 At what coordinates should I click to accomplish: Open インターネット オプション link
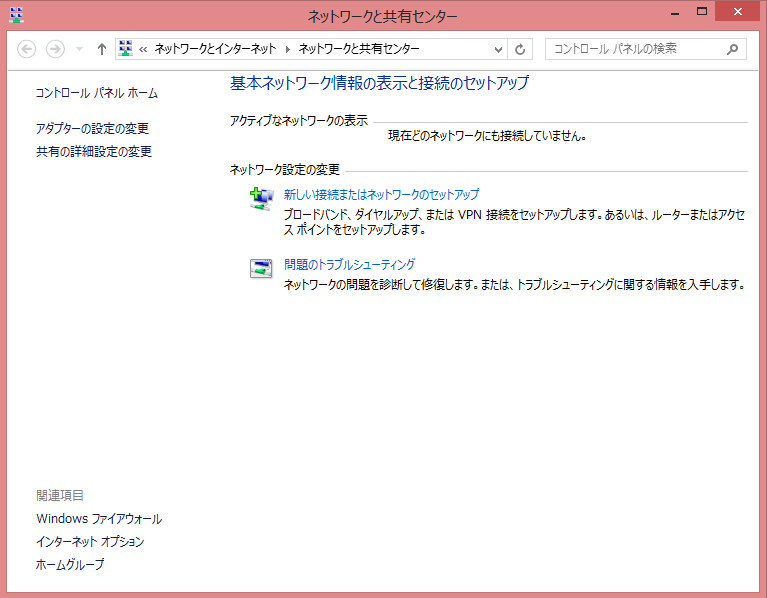(90, 542)
